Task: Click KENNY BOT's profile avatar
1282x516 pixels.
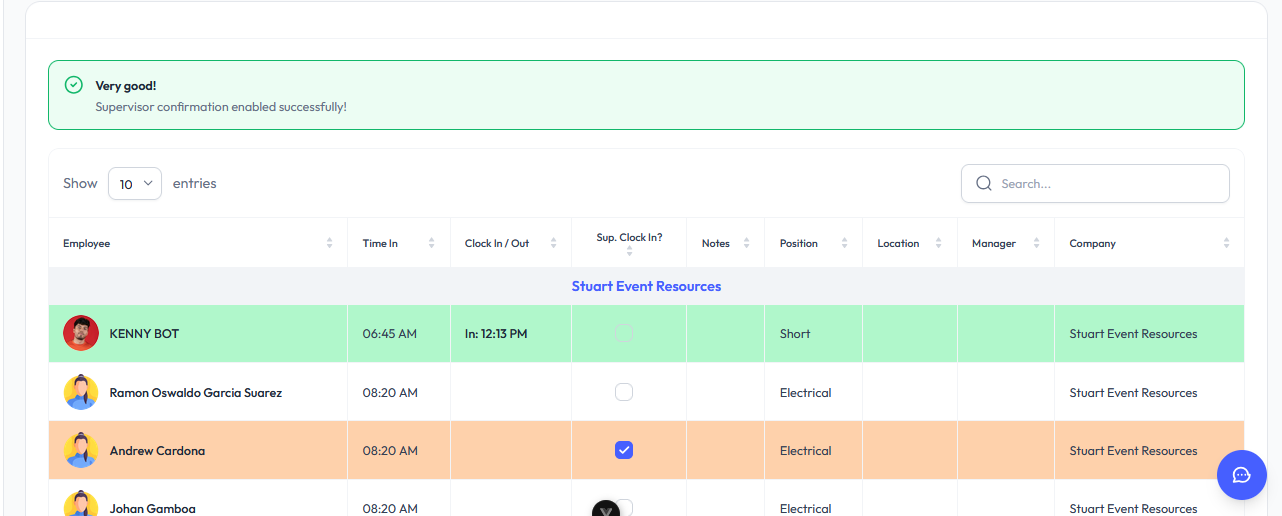Action: (81, 334)
